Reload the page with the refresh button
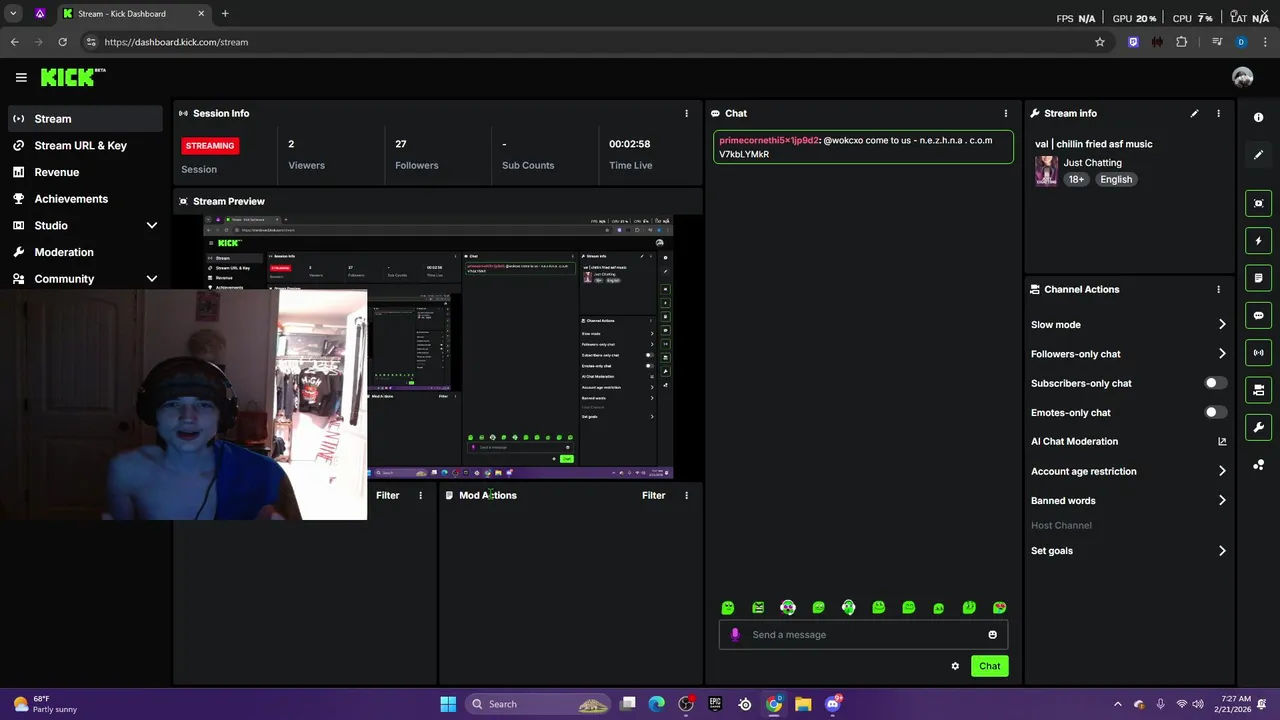The width and height of the screenshot is (1280, 720). [62, 42]
